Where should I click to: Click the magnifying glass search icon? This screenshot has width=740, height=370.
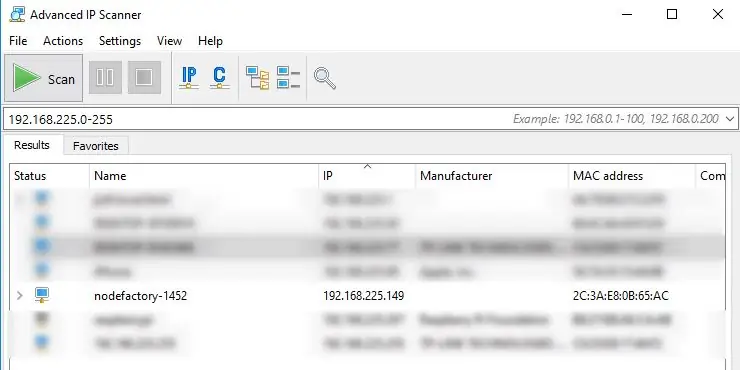(x=325, y=78)
